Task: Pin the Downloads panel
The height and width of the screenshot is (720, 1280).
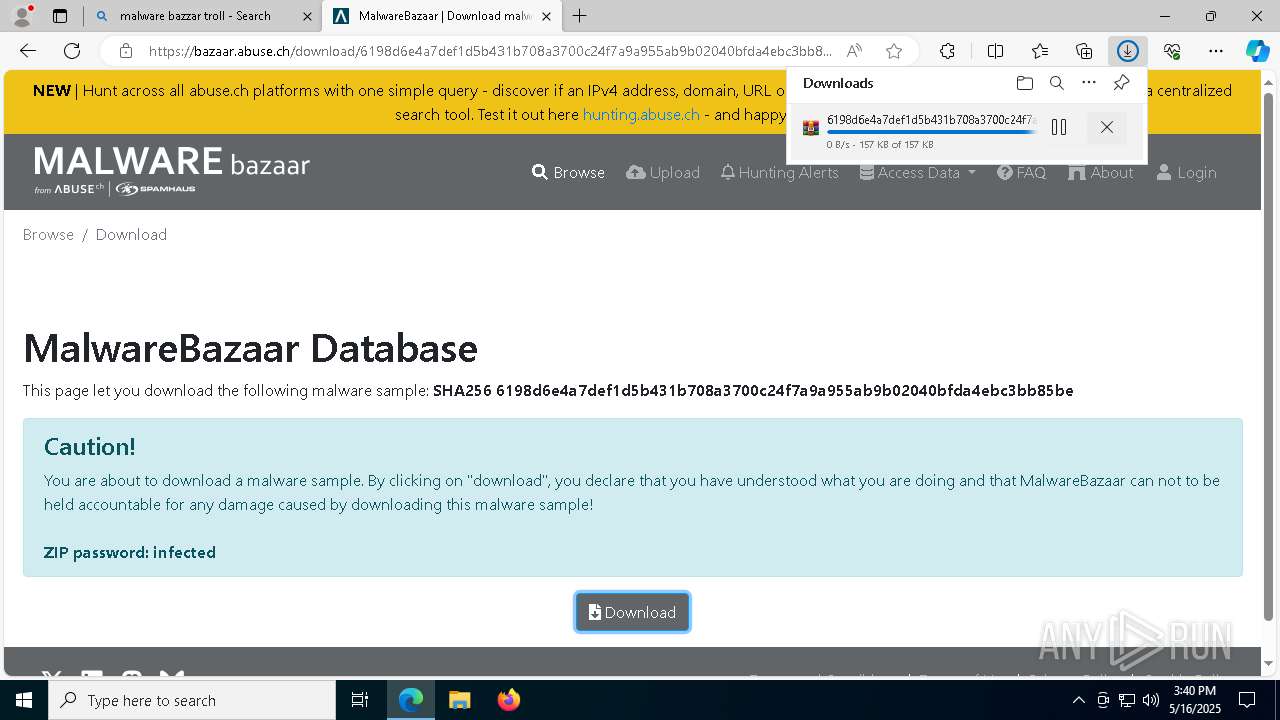Action: coord(1122,83)
